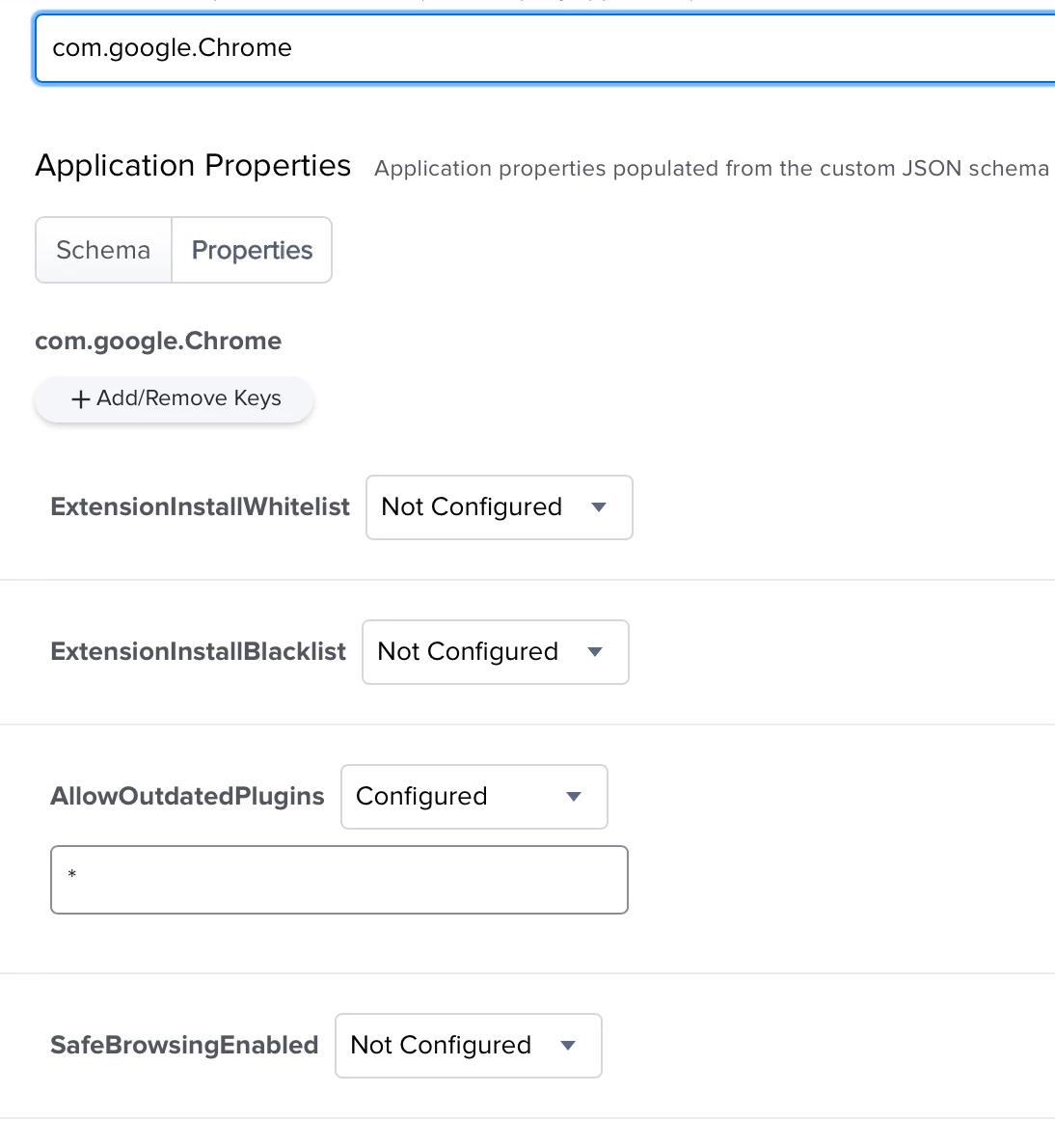Open the AllowOutdatedPlugins Configured dropdown
This screenshot has height=1148, width=1055.
pyautogui.click(x=474, y=797)
